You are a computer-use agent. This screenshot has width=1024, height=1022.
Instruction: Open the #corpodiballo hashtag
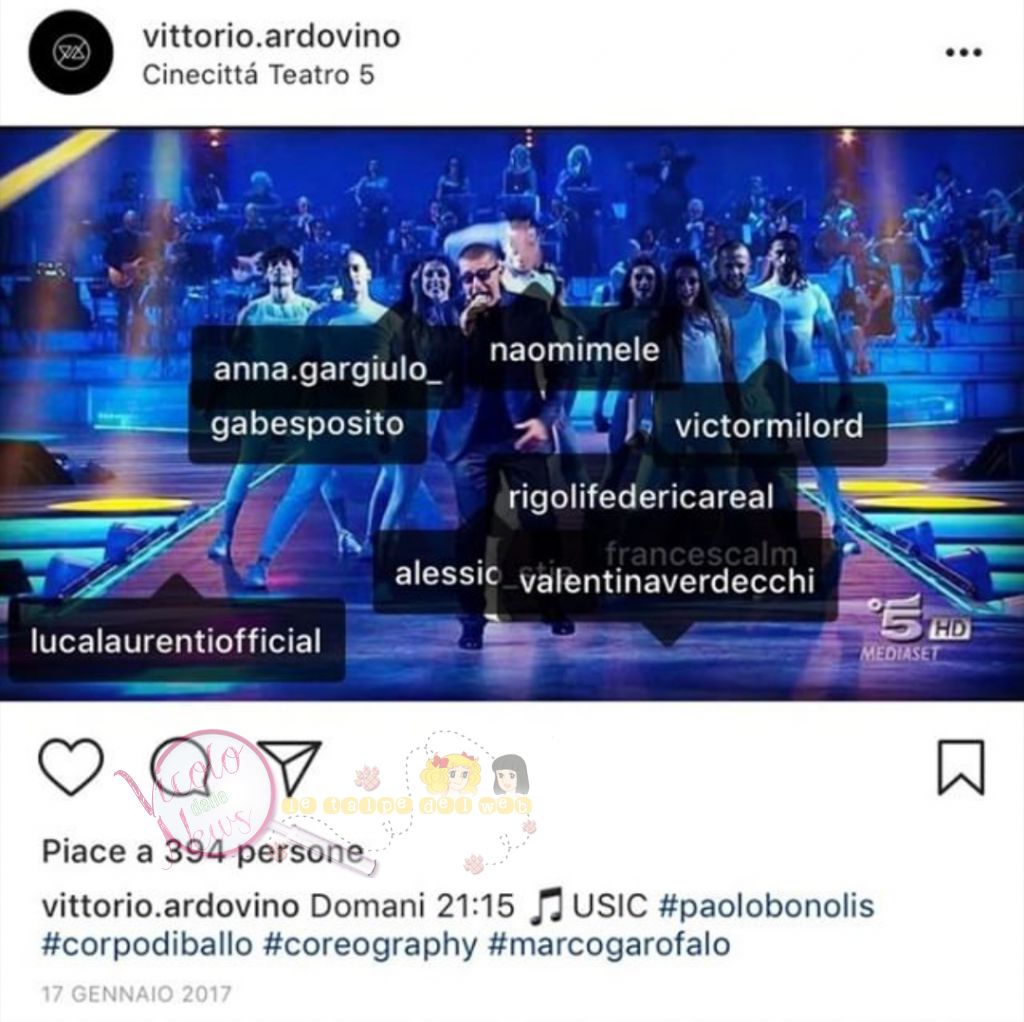point(147,945)
